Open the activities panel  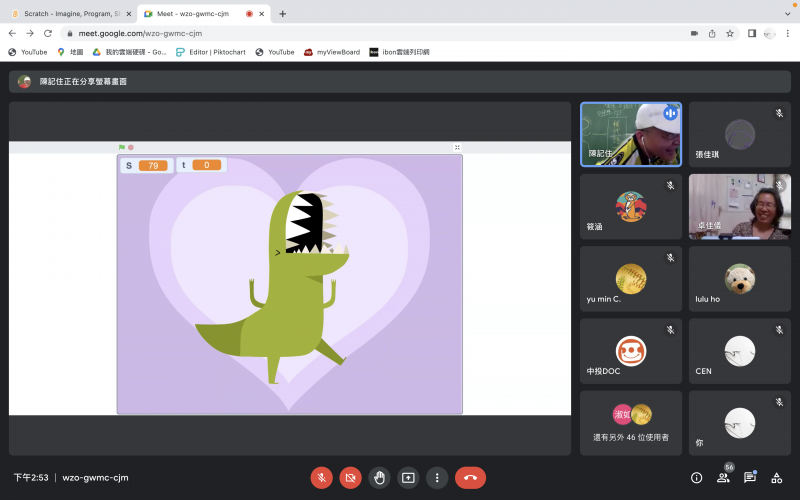(776, 478)
